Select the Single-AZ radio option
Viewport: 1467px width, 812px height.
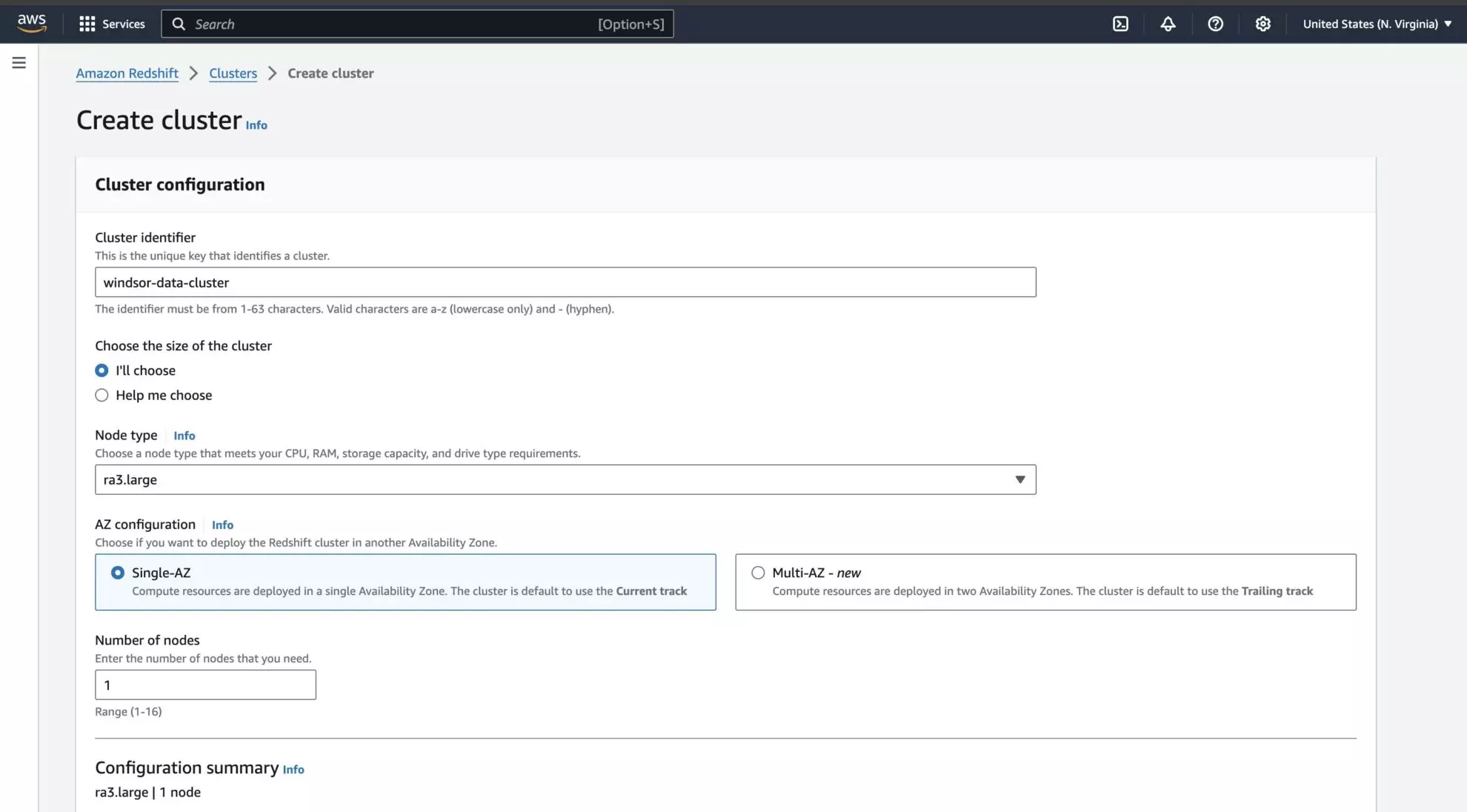point(118,573)
